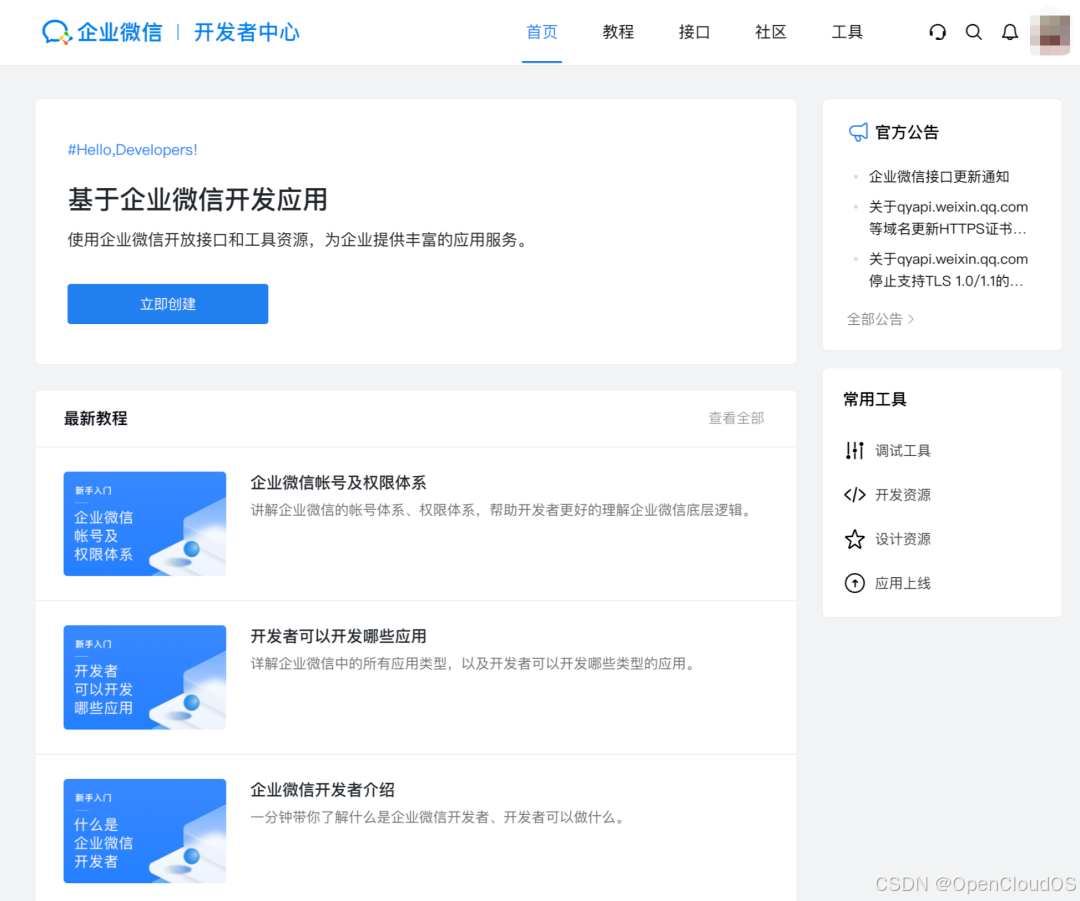
Task: Open the search icon in top navigation
Action: [x=973, y=32]
